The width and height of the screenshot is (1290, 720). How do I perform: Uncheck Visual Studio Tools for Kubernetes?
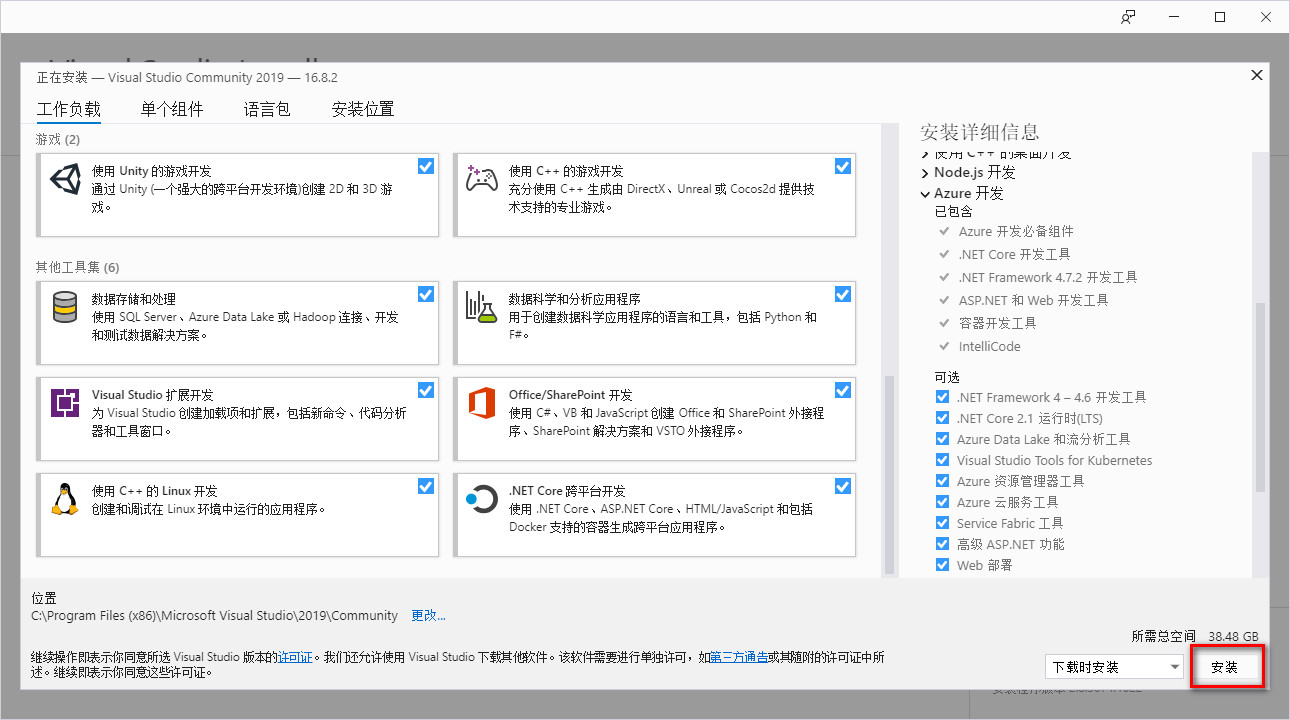(x=941, y=460)
